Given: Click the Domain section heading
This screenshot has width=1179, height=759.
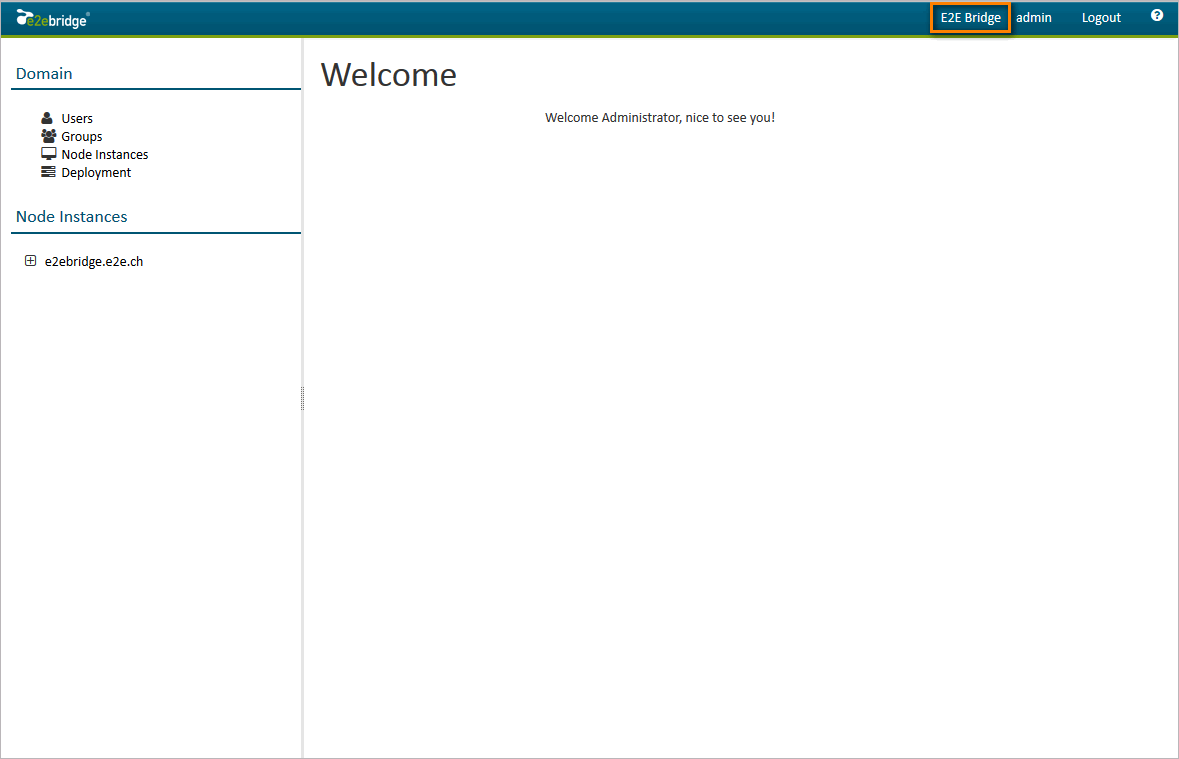Looking at the screenshot, I should click(x=44, y=73).
